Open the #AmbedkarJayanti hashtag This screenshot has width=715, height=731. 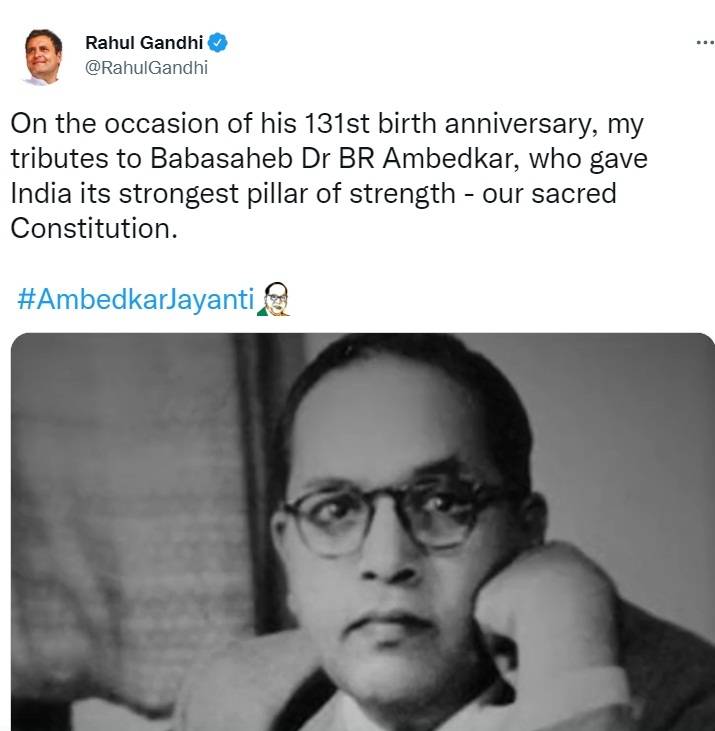(x=136, y=299)
